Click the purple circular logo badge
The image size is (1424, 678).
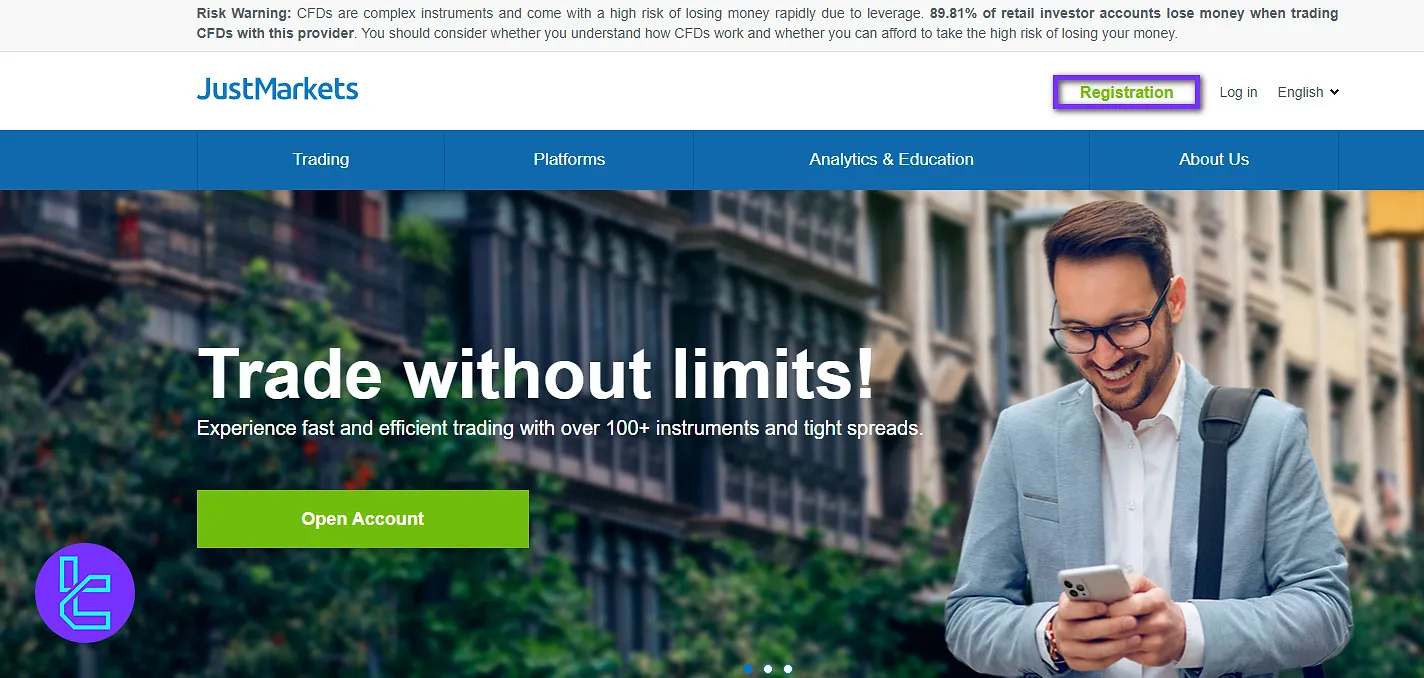click(x=85, y=593)
